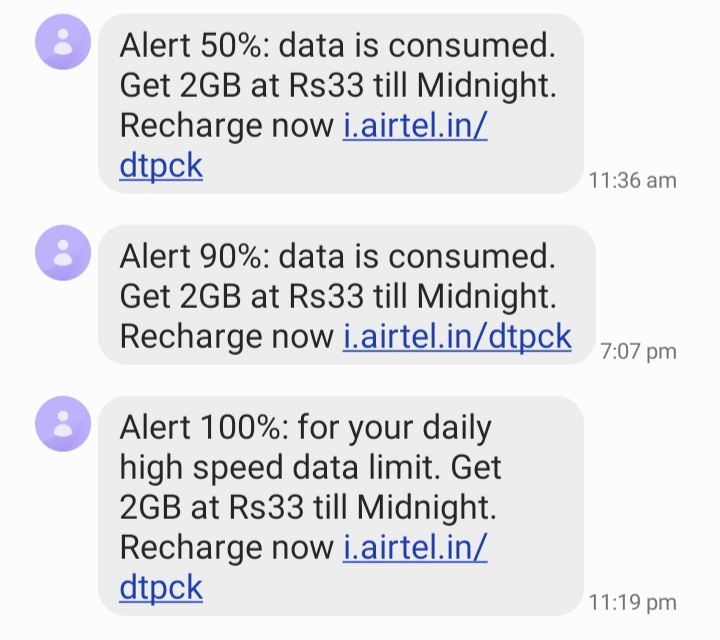The image size is (720, 640).
Task: Tap the sender avatar beside the 50% alert
Action: pyautogui.click(x=64, y=47)
